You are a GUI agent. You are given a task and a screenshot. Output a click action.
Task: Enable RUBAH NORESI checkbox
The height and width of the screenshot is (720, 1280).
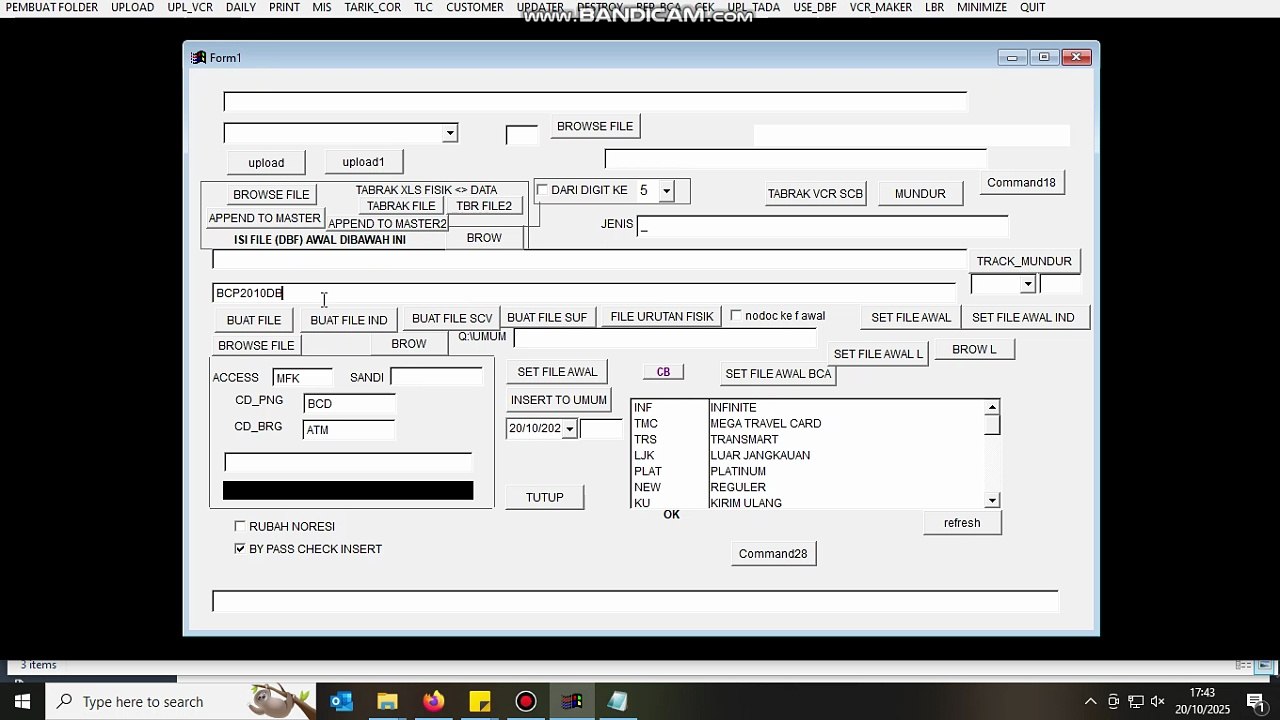[x=240, y=526]
